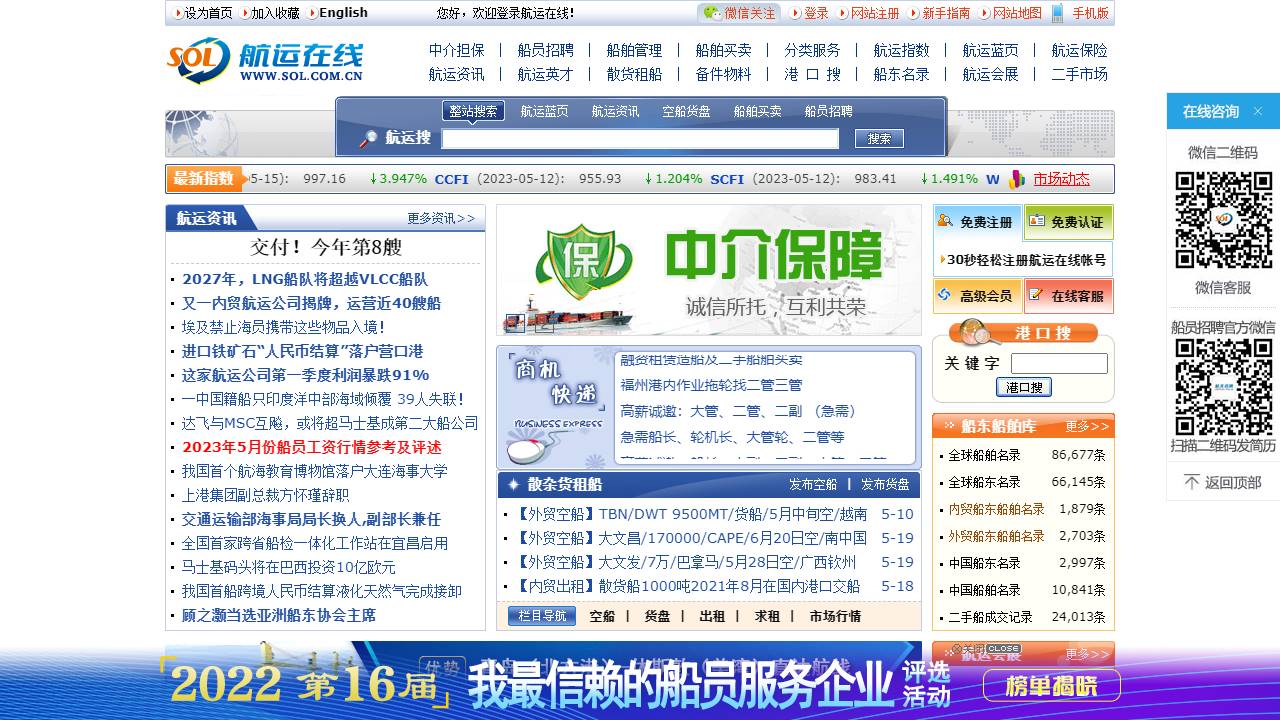The image size is (1280, 720).
Task: Click the 栏目导航 button
Action: pyautogui.click(x=542, y=616)
